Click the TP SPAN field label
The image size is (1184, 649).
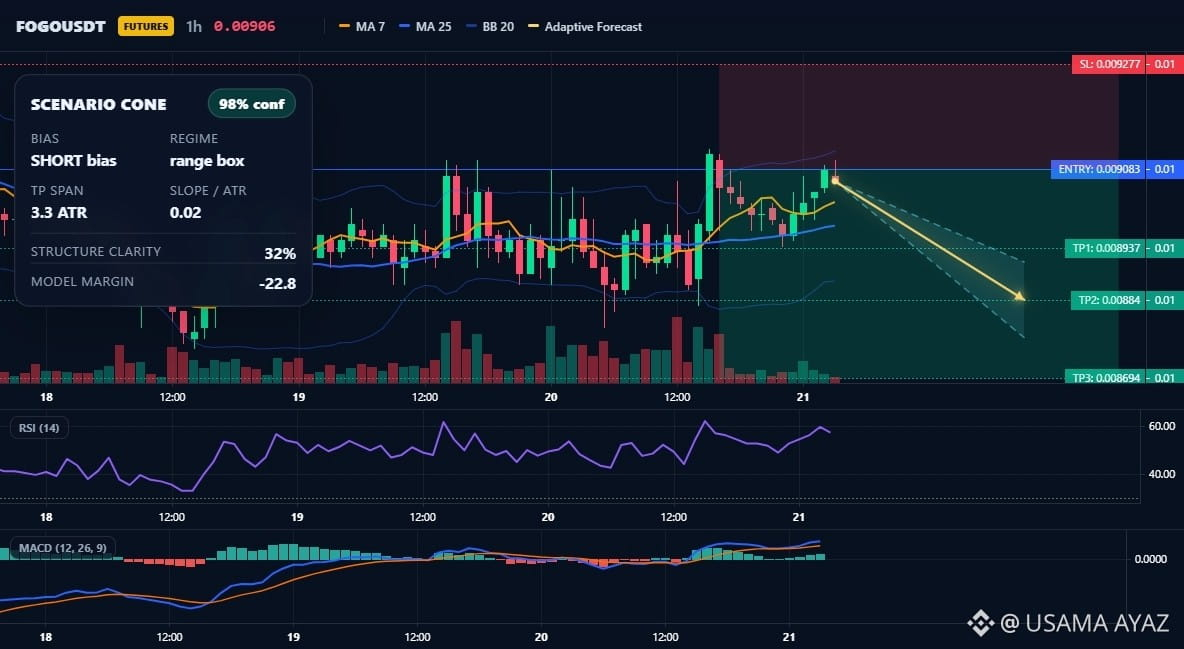click(57, 190)
